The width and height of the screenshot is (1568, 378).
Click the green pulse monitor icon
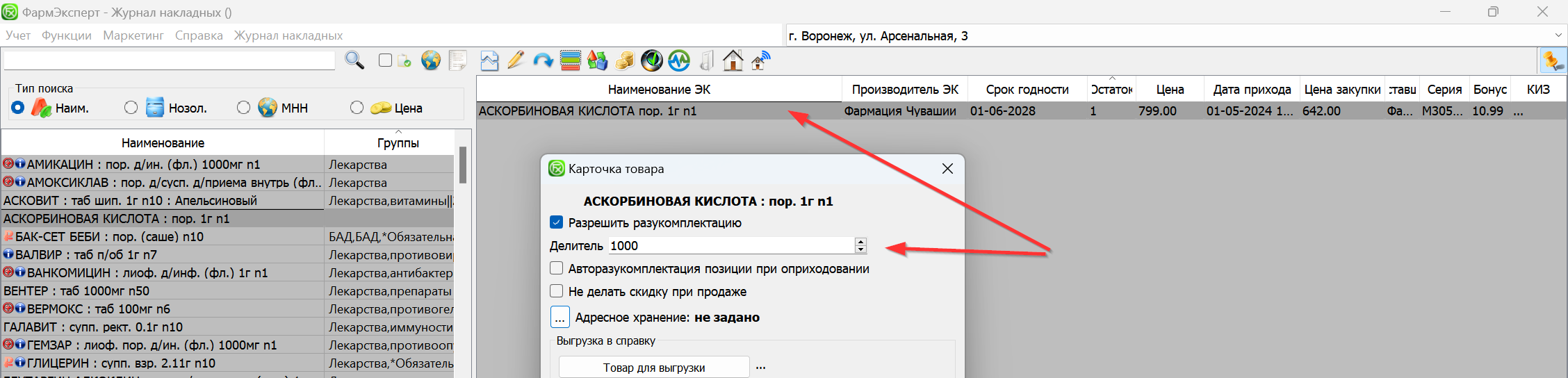click(679, 61)
